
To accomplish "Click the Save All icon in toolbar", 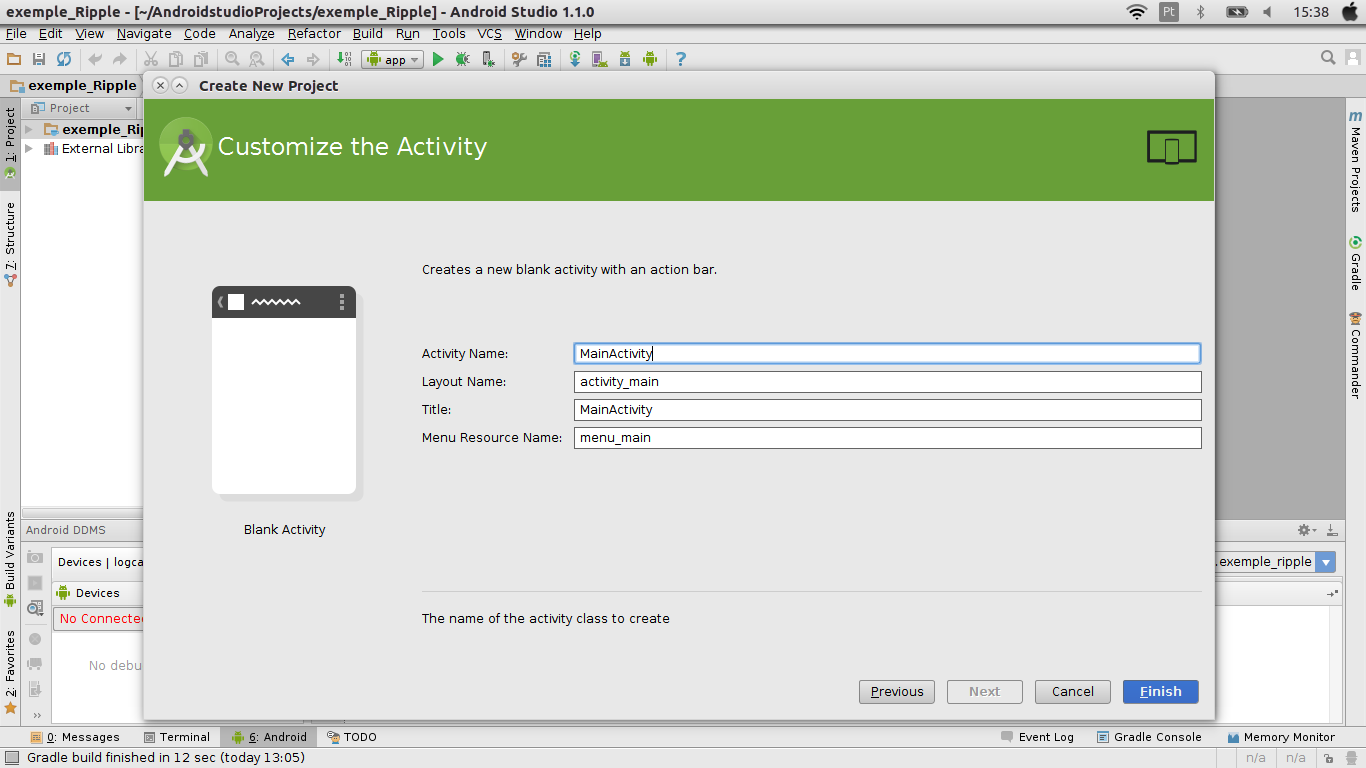I will pos(39,59).
